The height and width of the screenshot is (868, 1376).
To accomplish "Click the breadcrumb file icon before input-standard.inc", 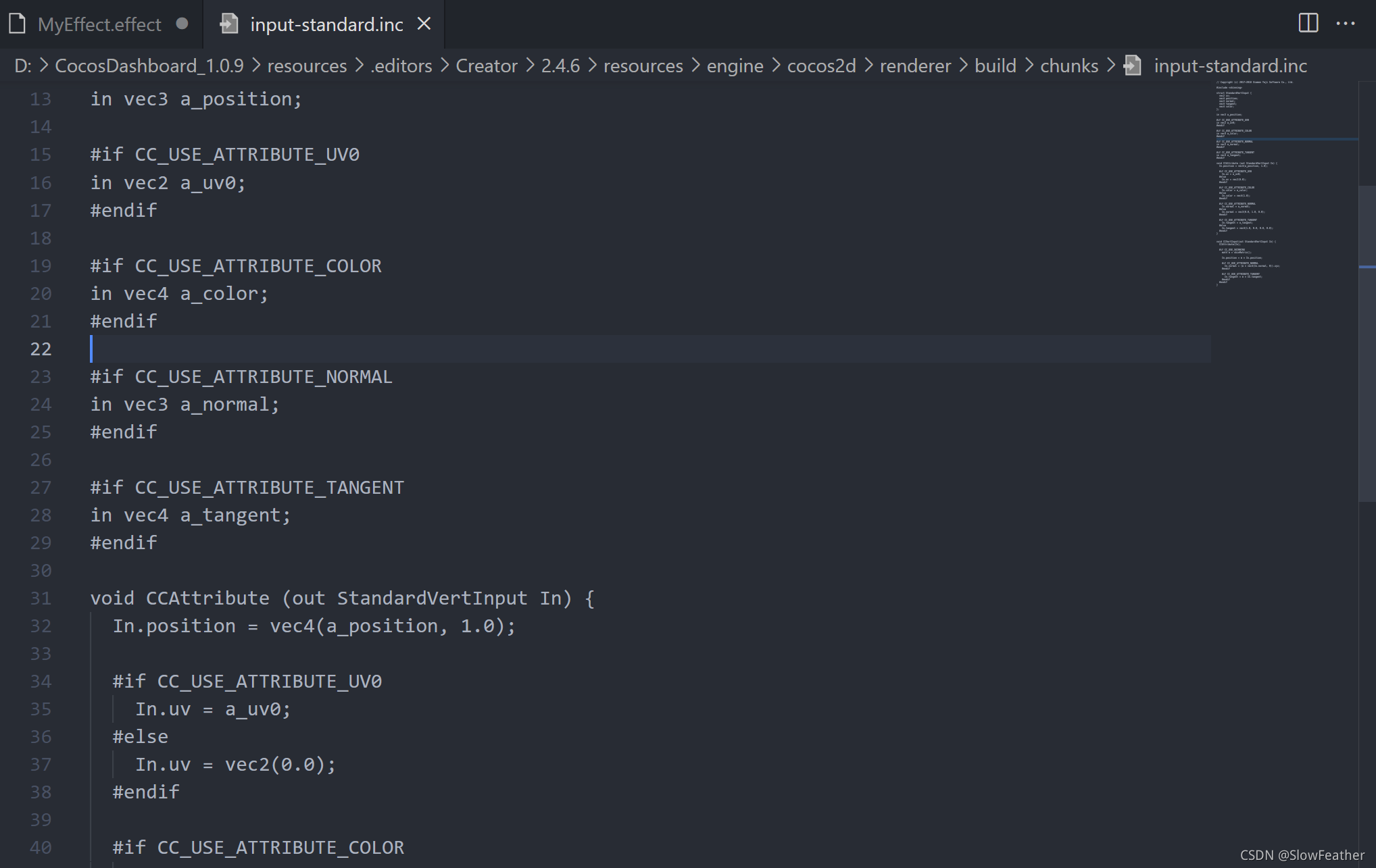I will tap(1132, 66).
